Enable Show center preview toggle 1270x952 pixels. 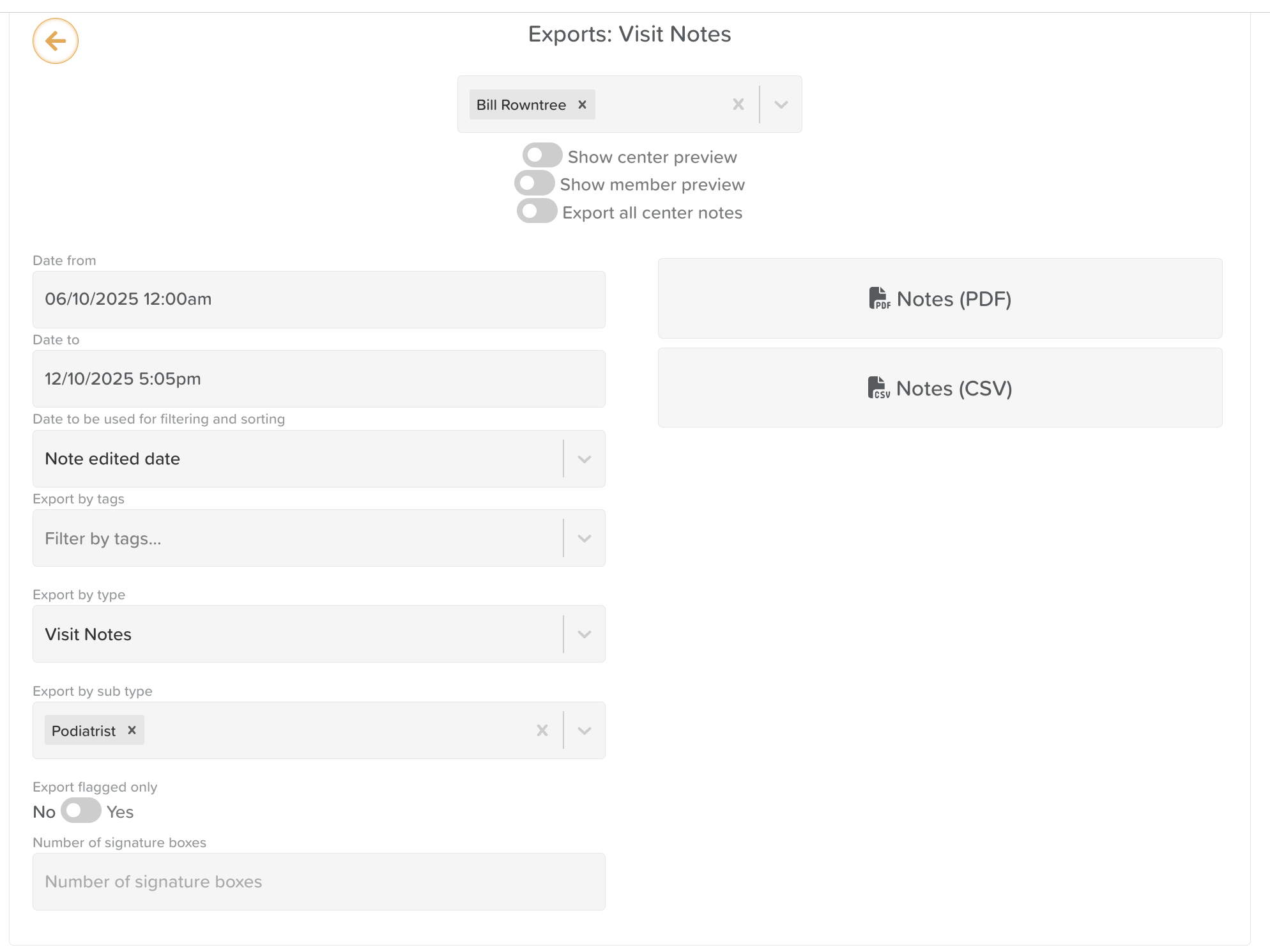542,156
